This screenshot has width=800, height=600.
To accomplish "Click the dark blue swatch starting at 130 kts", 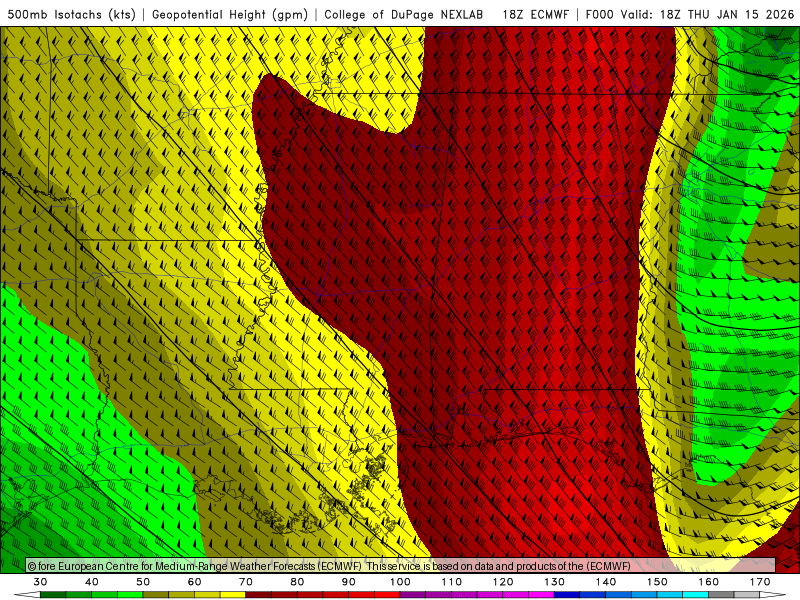I will [567, 595].
